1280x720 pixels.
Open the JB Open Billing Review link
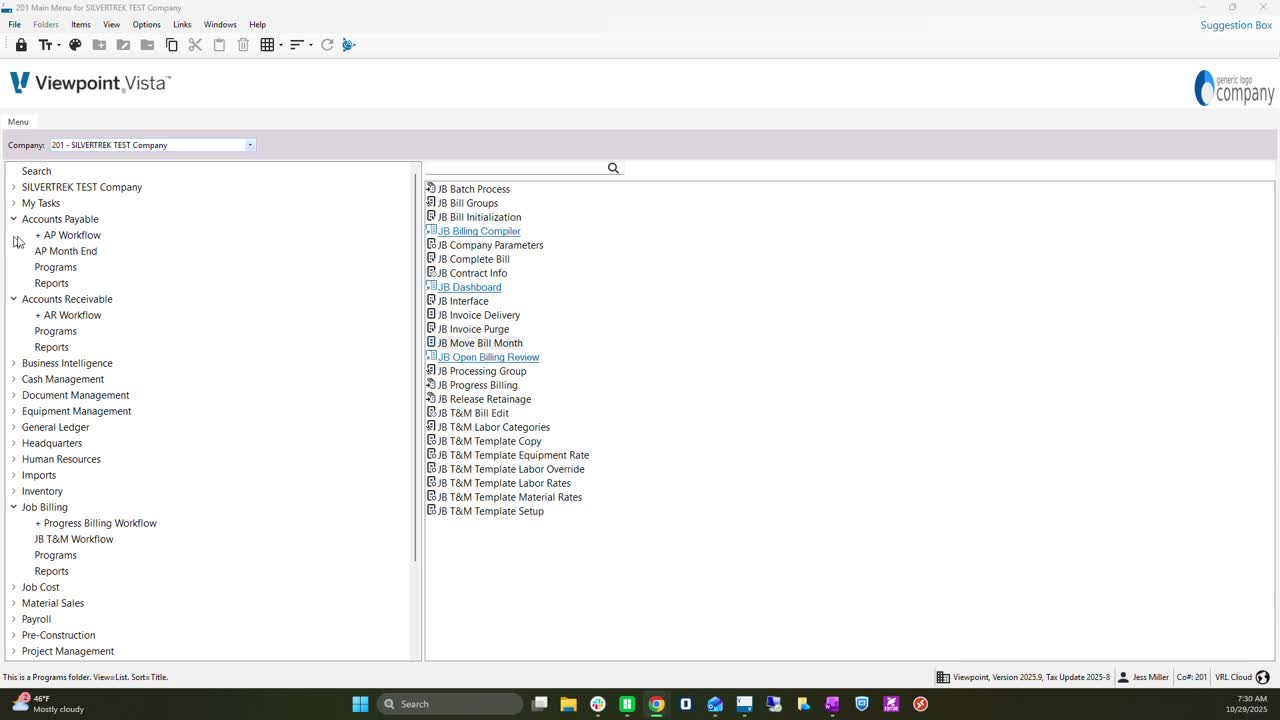click(x=489, y=357)
